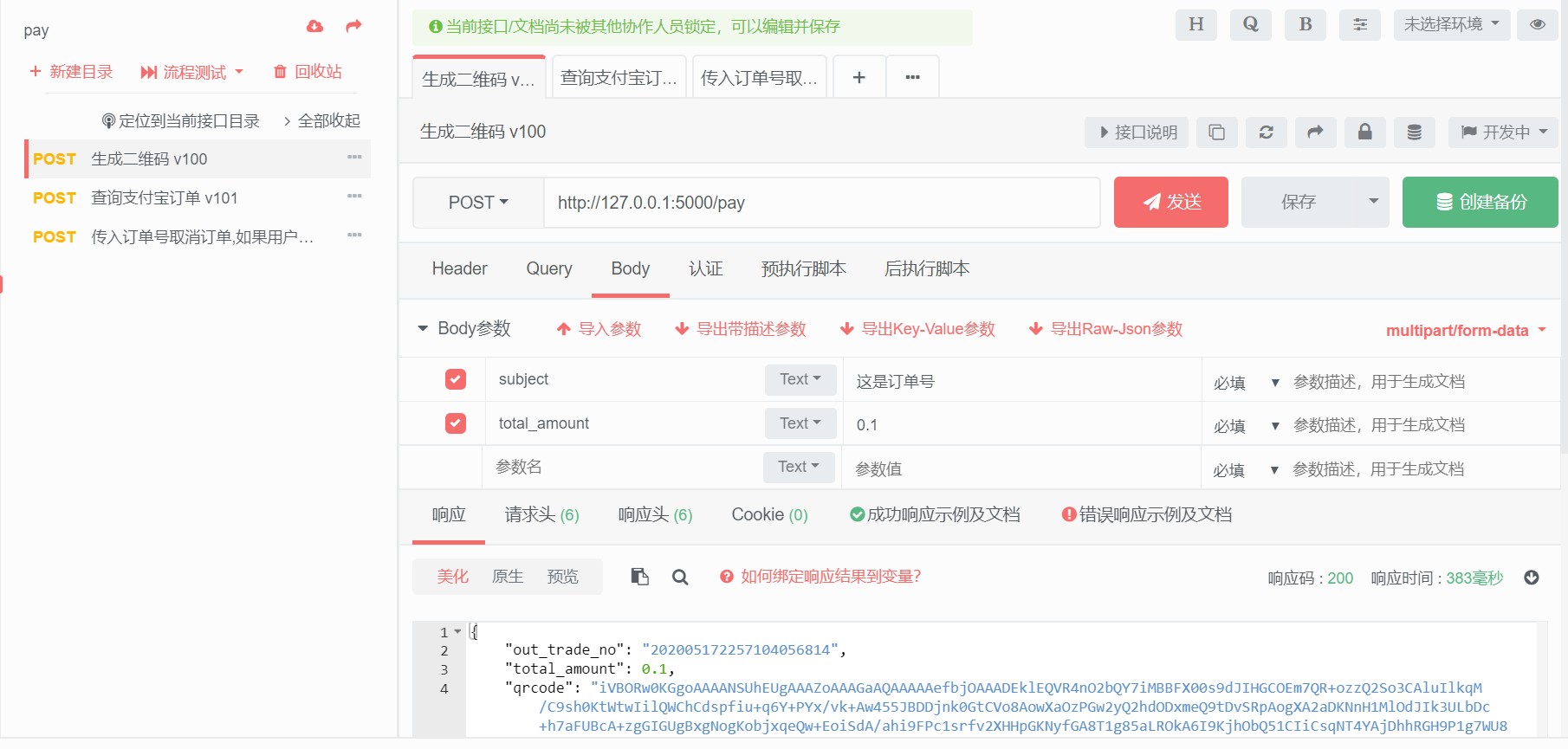Click the 创建备份 backup button
Screen dimensions: 1568x749
(1481, 202)
